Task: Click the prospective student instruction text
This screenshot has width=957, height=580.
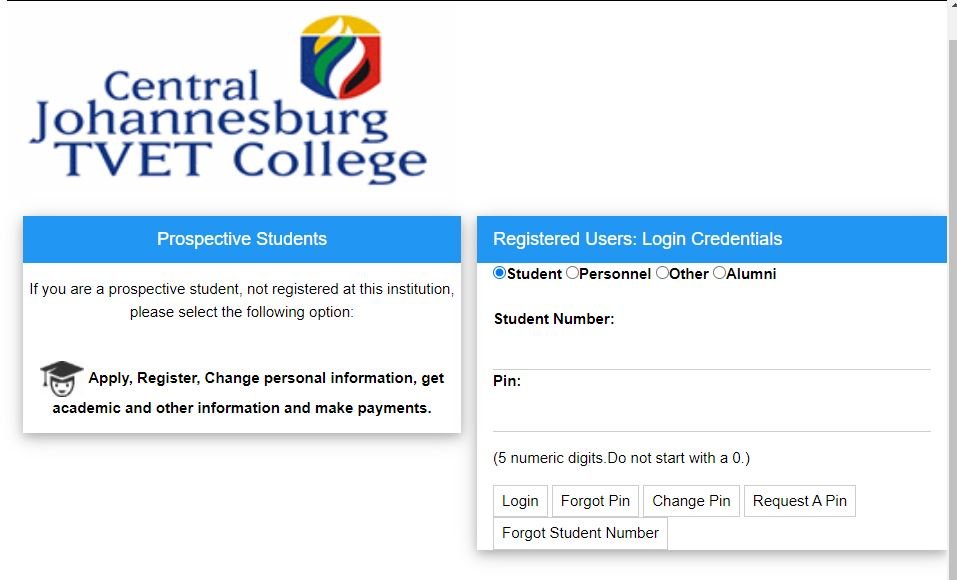Action: 242,300
